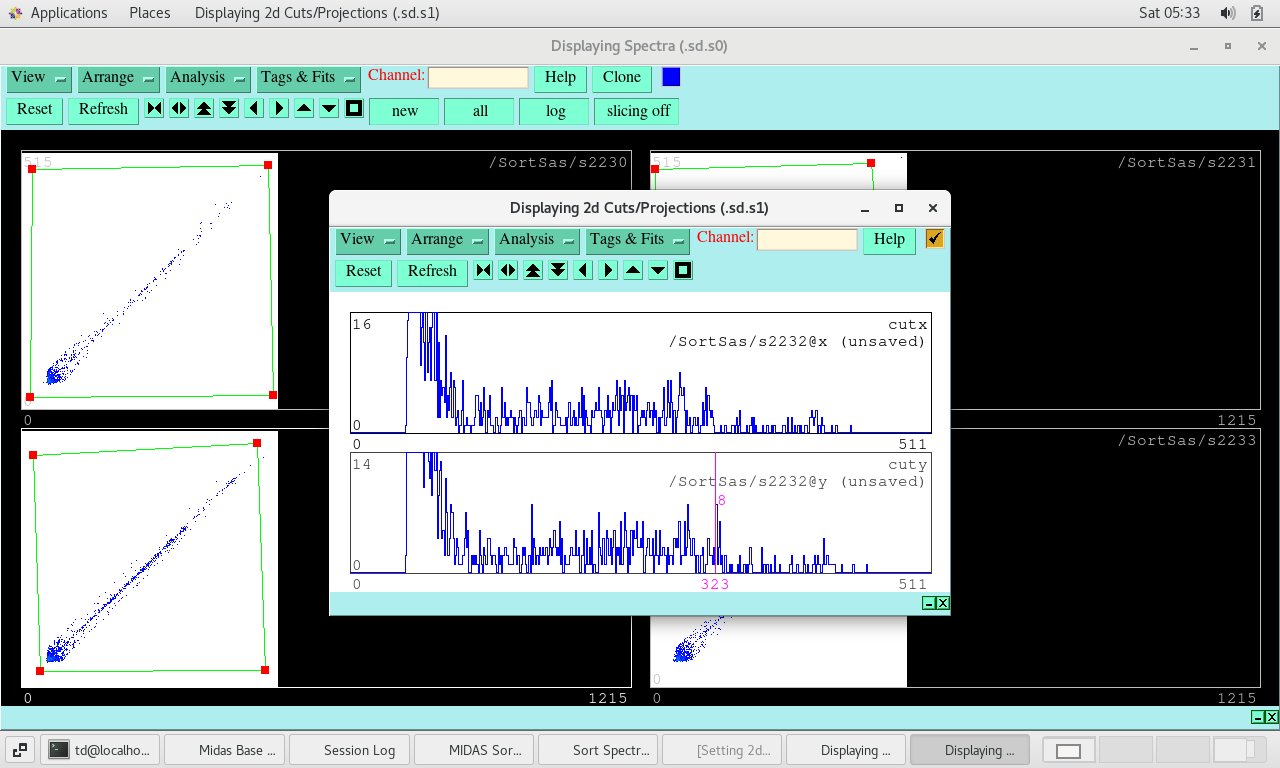Click horizontal expand icon in Displaying Spectra toolbar
Viewport: 1280px width, 768px height.
click(x=179, y=109)
